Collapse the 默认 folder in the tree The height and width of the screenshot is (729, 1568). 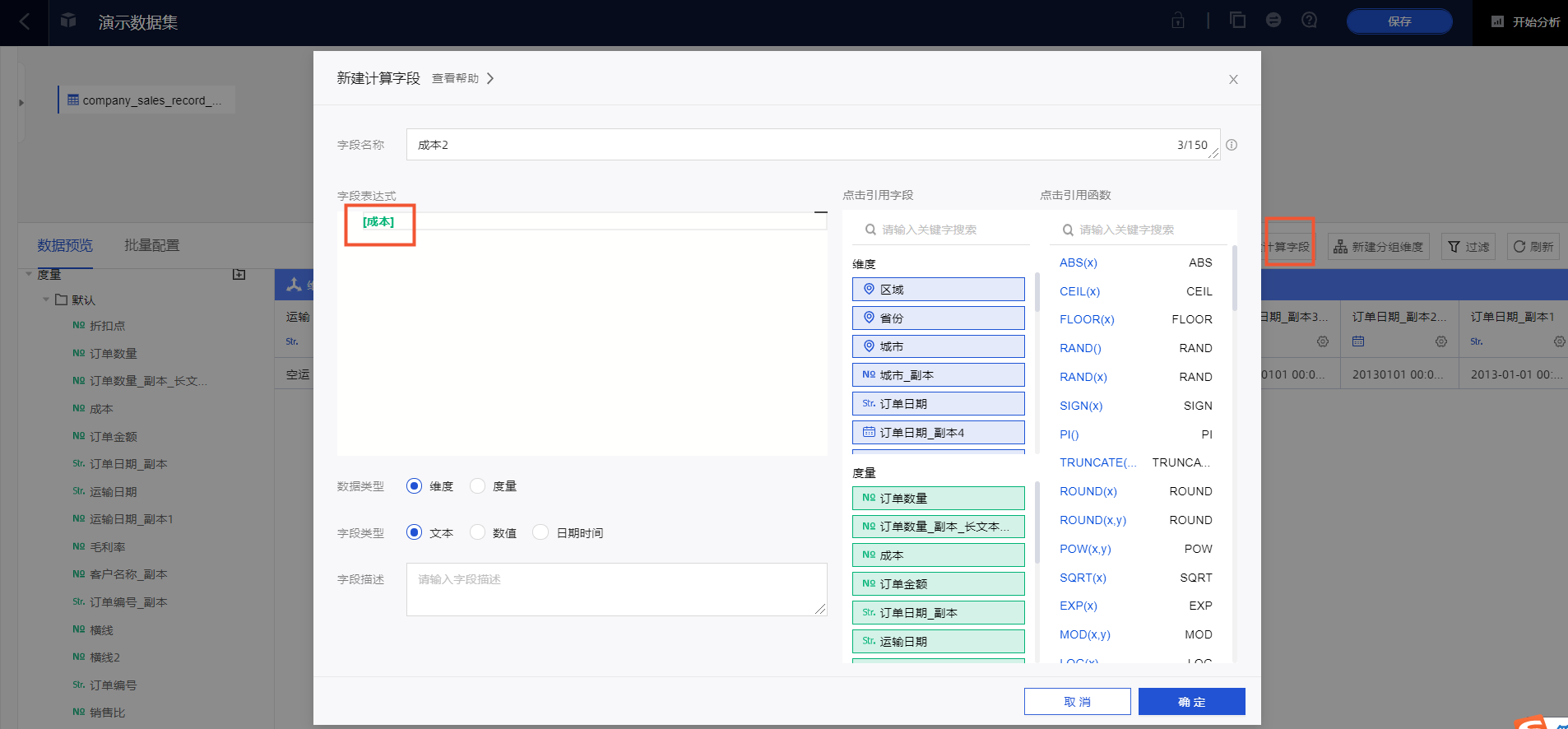46,299
